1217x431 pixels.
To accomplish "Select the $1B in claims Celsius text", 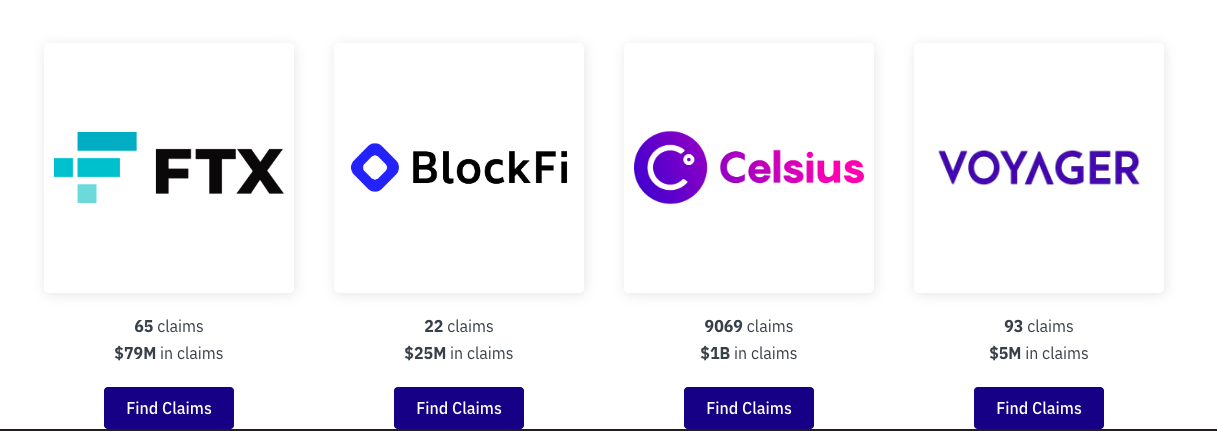I will [749, 353].
